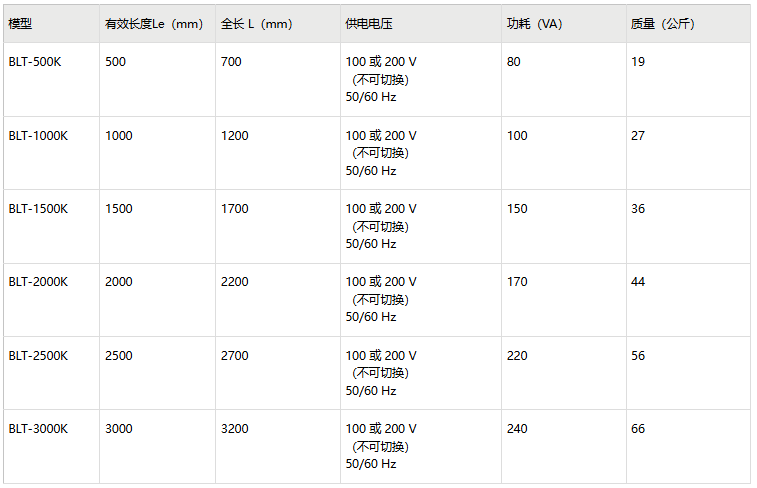
Task: Select the BLT-1500K model cell
Action: tap(39, 209)
